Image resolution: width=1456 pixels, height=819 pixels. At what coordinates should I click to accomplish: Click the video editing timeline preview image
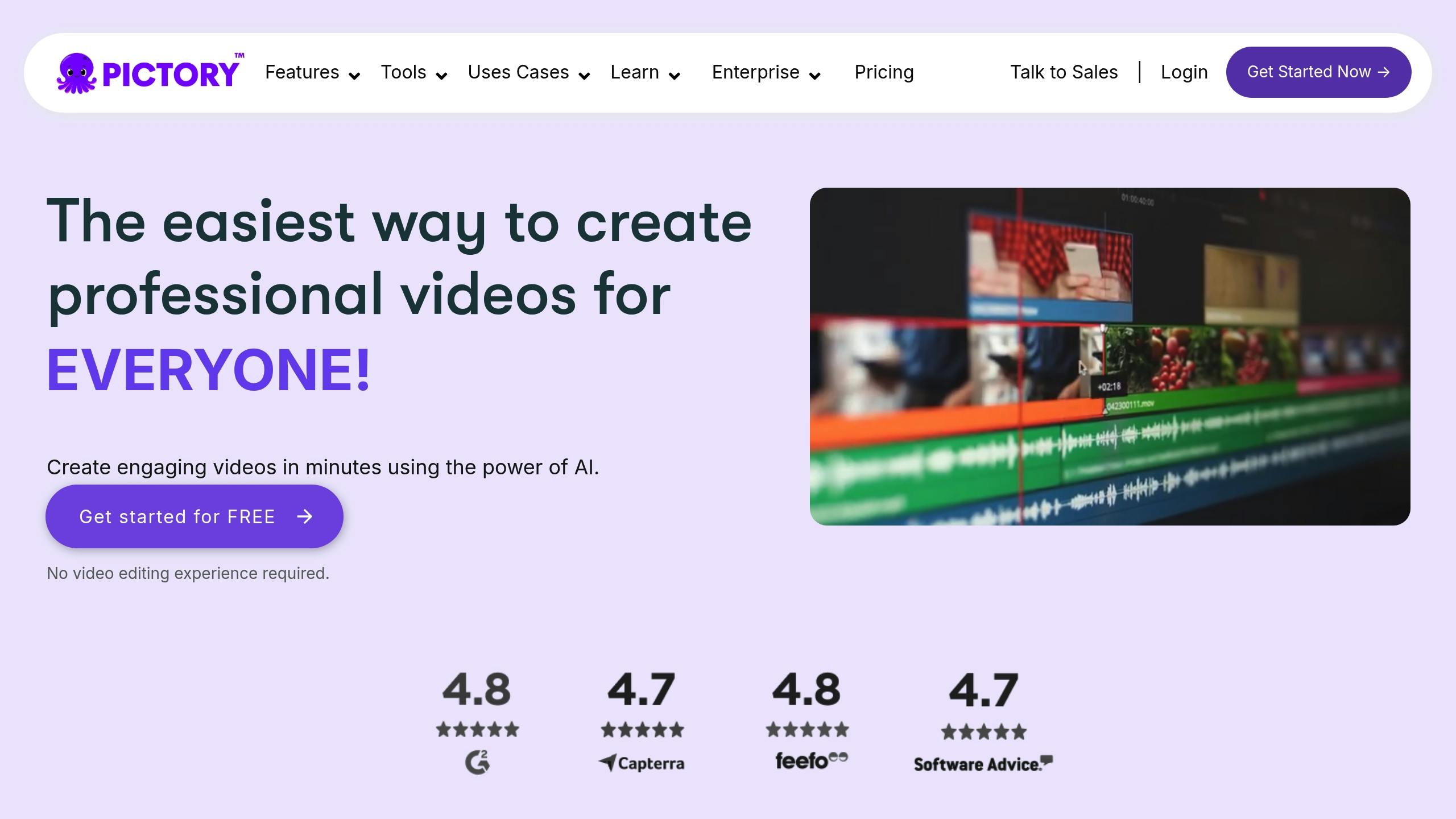[x=1110, y=357]
